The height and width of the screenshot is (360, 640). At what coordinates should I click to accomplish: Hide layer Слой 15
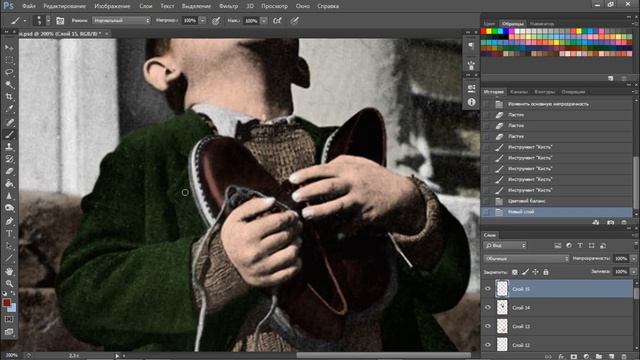(488, 289)
